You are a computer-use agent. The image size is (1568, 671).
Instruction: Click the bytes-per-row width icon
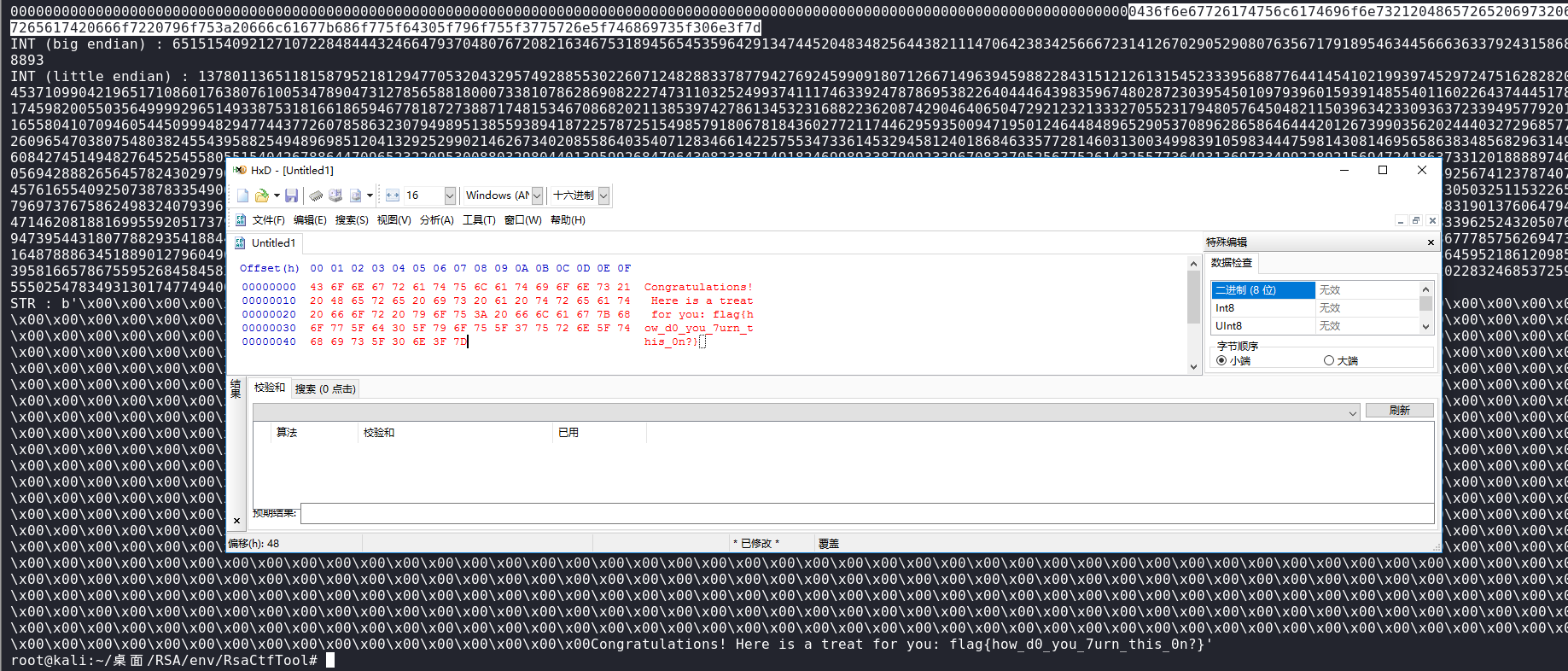click(393, 195)
